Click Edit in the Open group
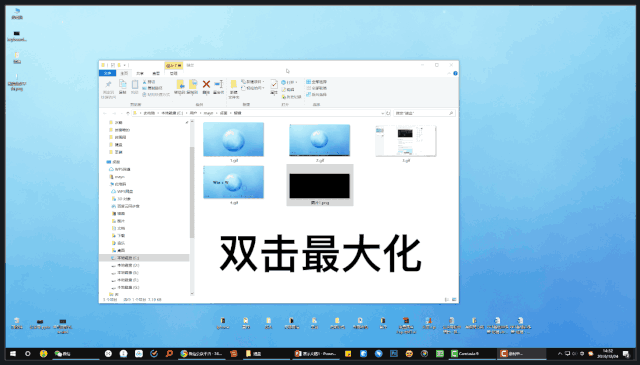The height and width of the screenshot is (365, 640). point(288,89)
